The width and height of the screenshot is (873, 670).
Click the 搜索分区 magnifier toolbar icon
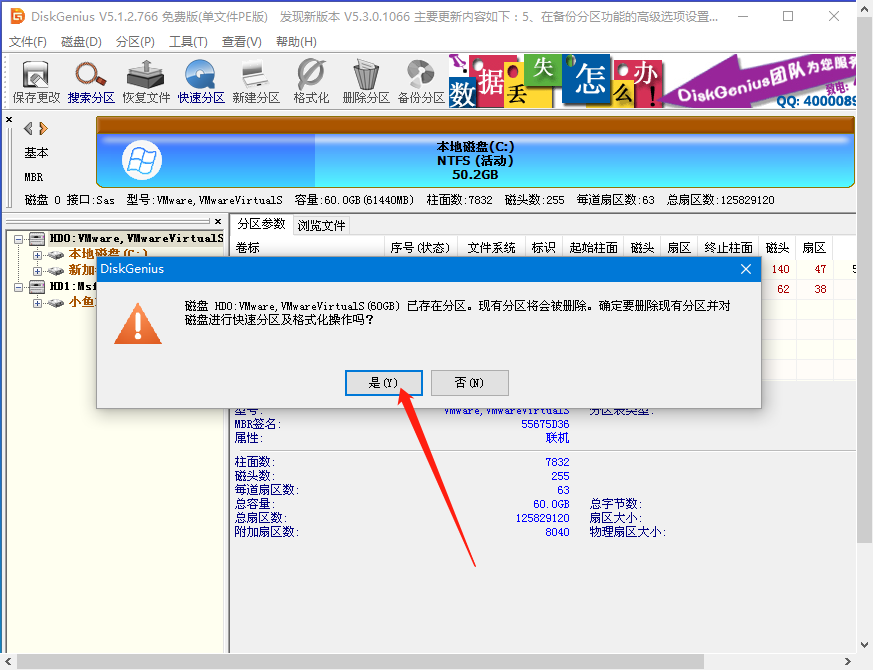(91, 82)
